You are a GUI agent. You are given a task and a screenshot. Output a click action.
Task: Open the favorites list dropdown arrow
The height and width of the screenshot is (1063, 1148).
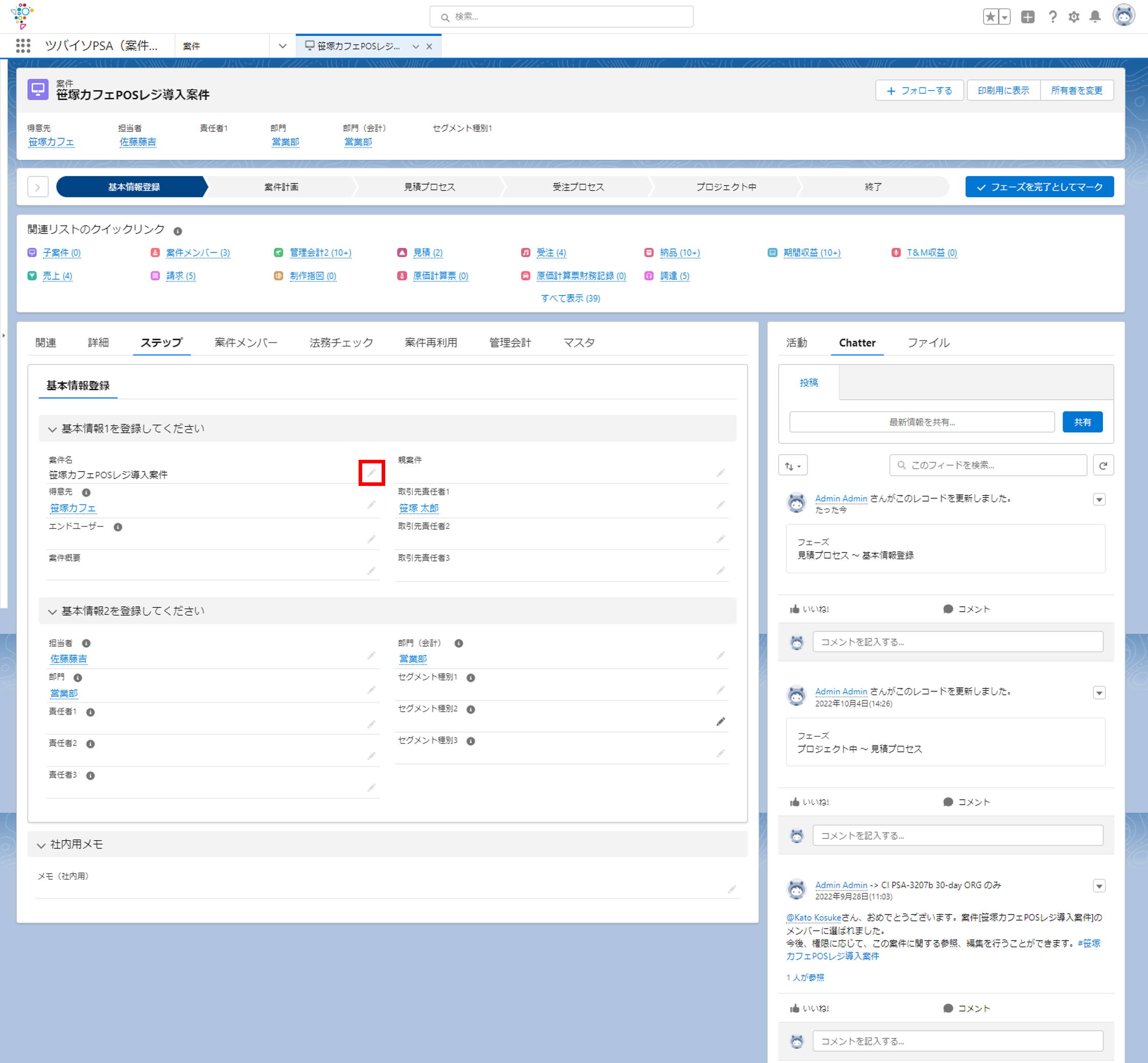[1005, 17]
